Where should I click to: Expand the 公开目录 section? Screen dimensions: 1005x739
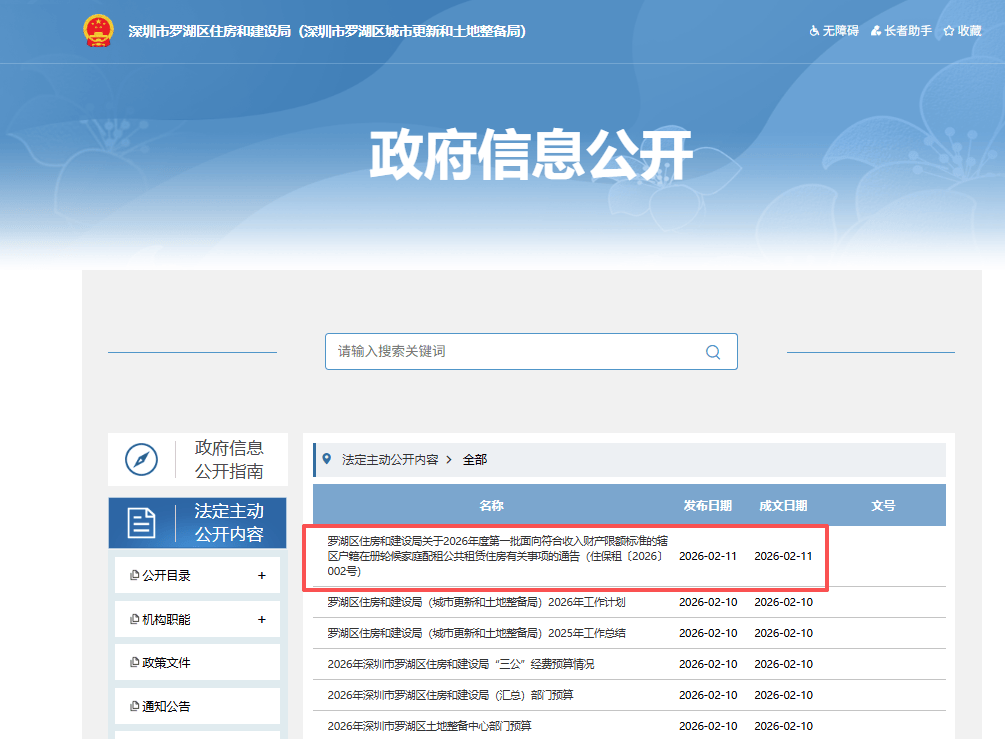[x=261, y=576]
